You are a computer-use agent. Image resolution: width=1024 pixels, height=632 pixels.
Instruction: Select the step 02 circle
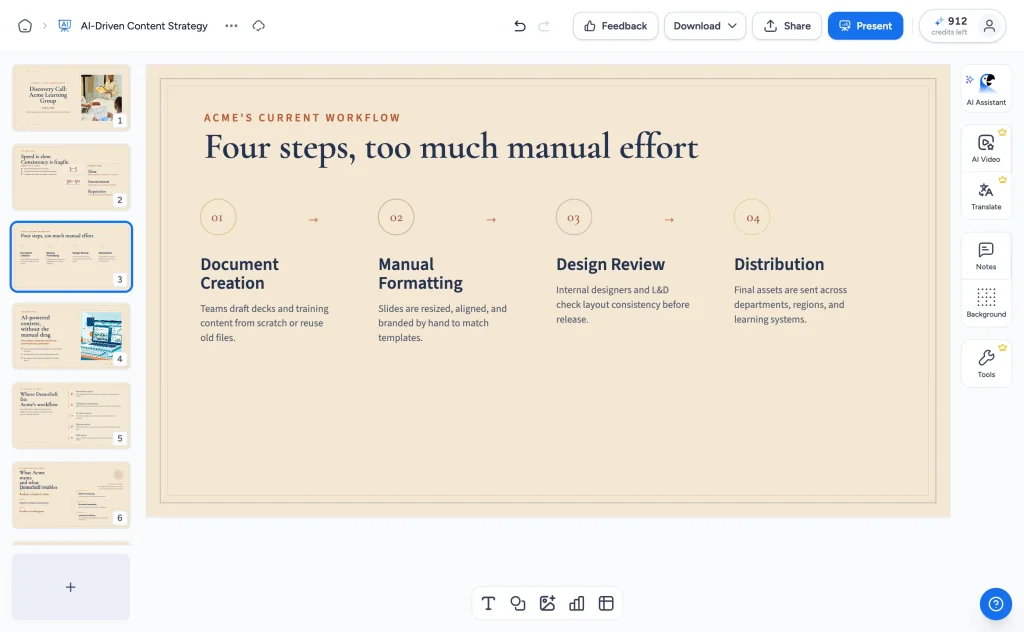pyautogui.click(x=396, y=217)
